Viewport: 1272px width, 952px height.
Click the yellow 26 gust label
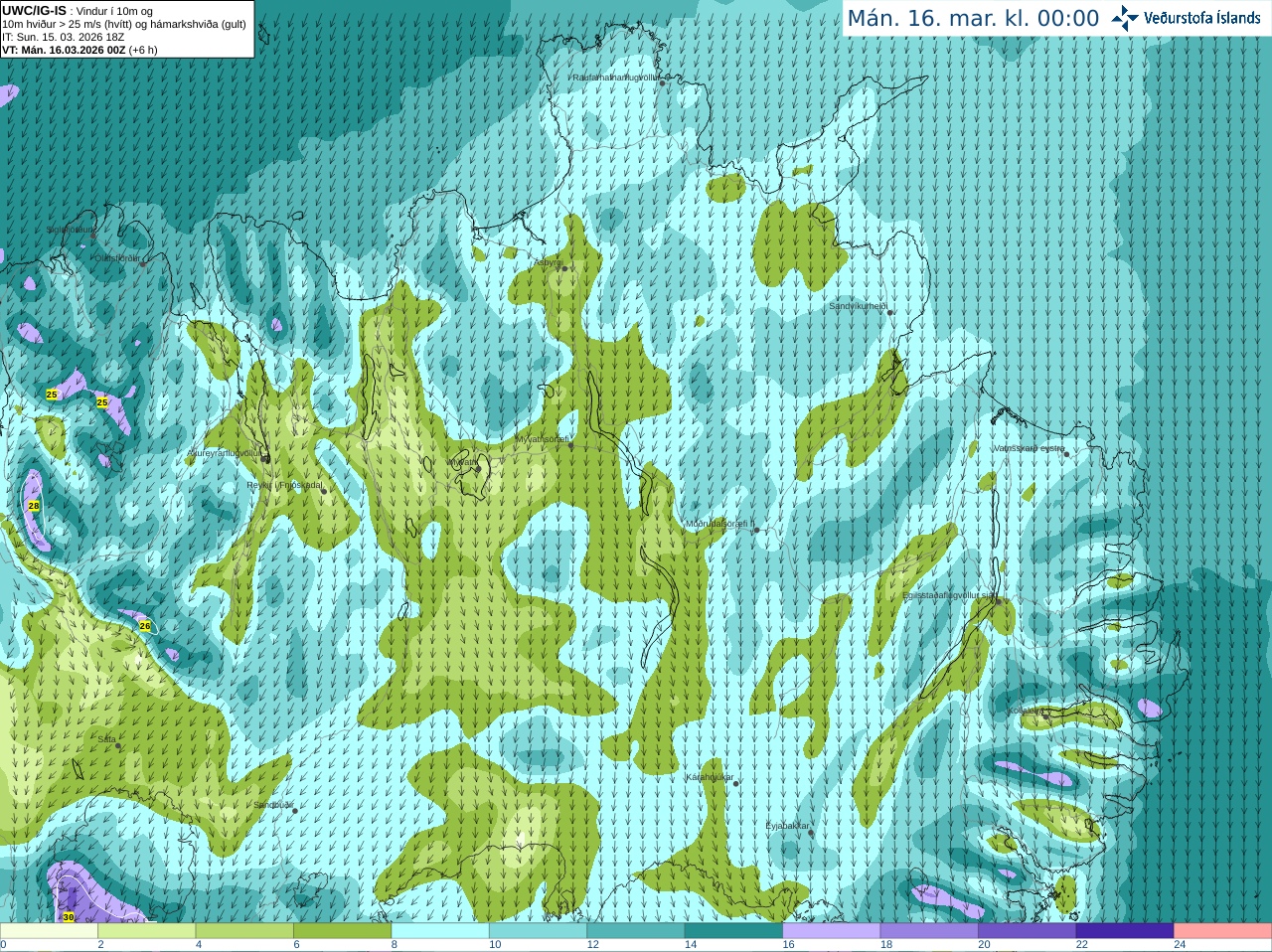point(145,626)
